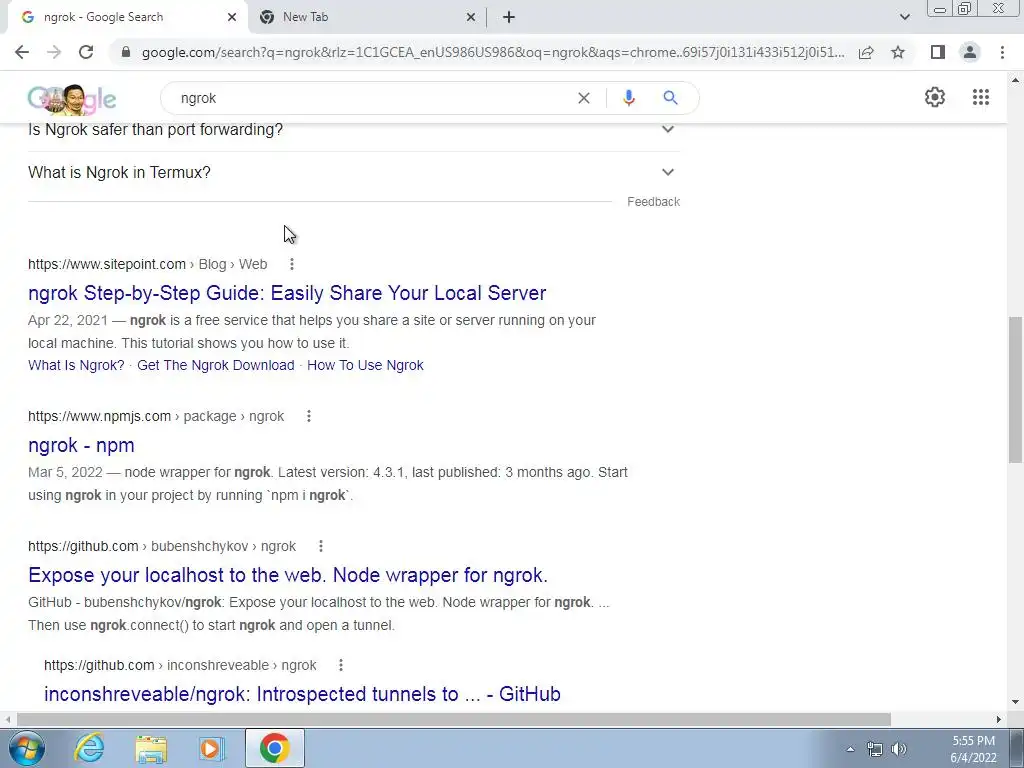Open a new browser tab
Screen dimensions: 1024x768
[x=509, y=17]
